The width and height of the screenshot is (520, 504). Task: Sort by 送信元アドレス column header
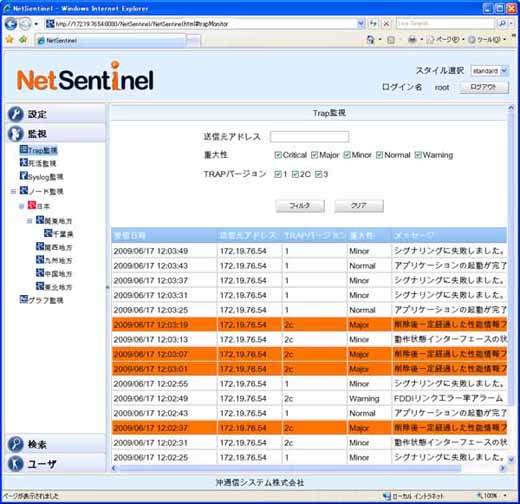coord(249,236)
